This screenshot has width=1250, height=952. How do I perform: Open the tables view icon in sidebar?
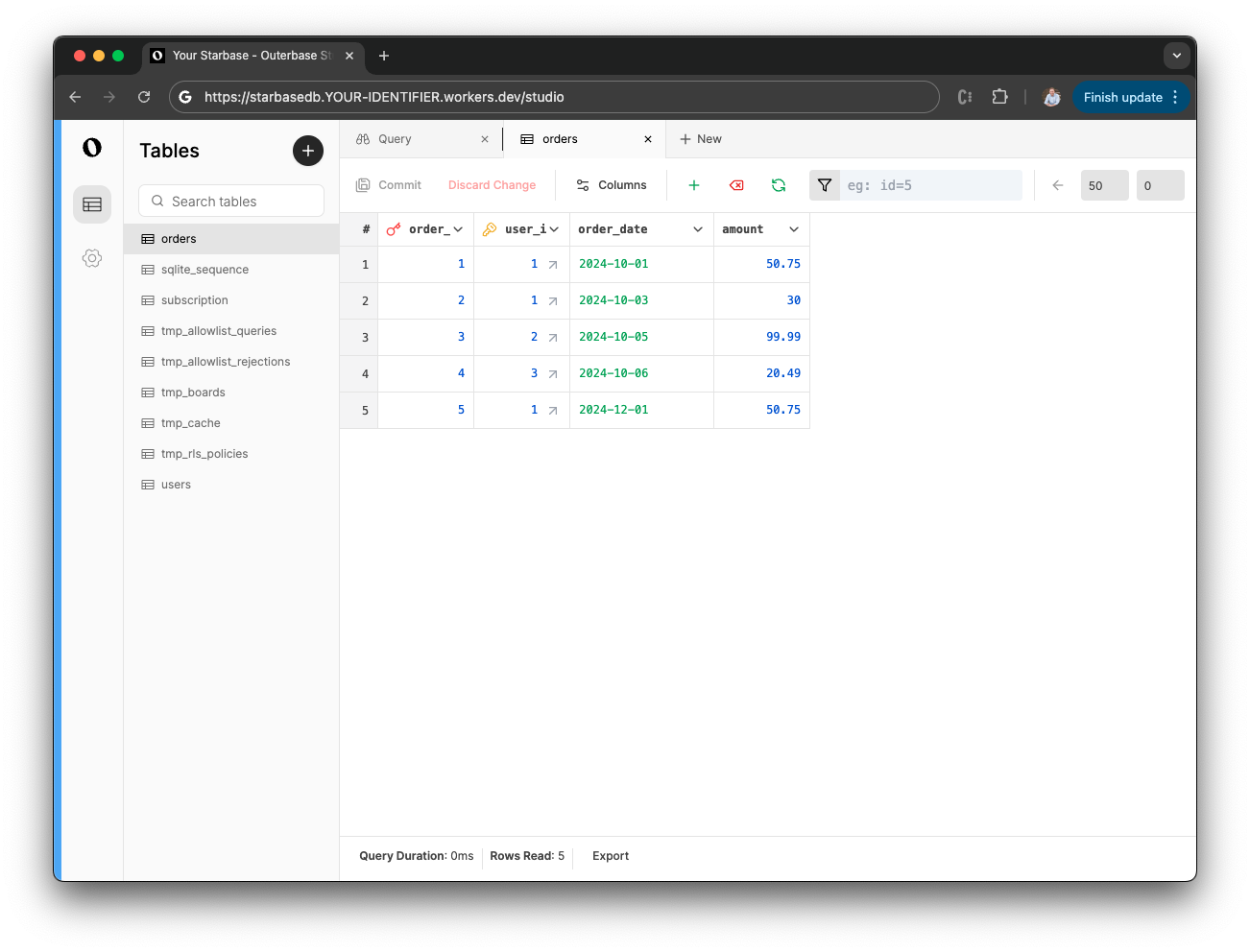92,204
